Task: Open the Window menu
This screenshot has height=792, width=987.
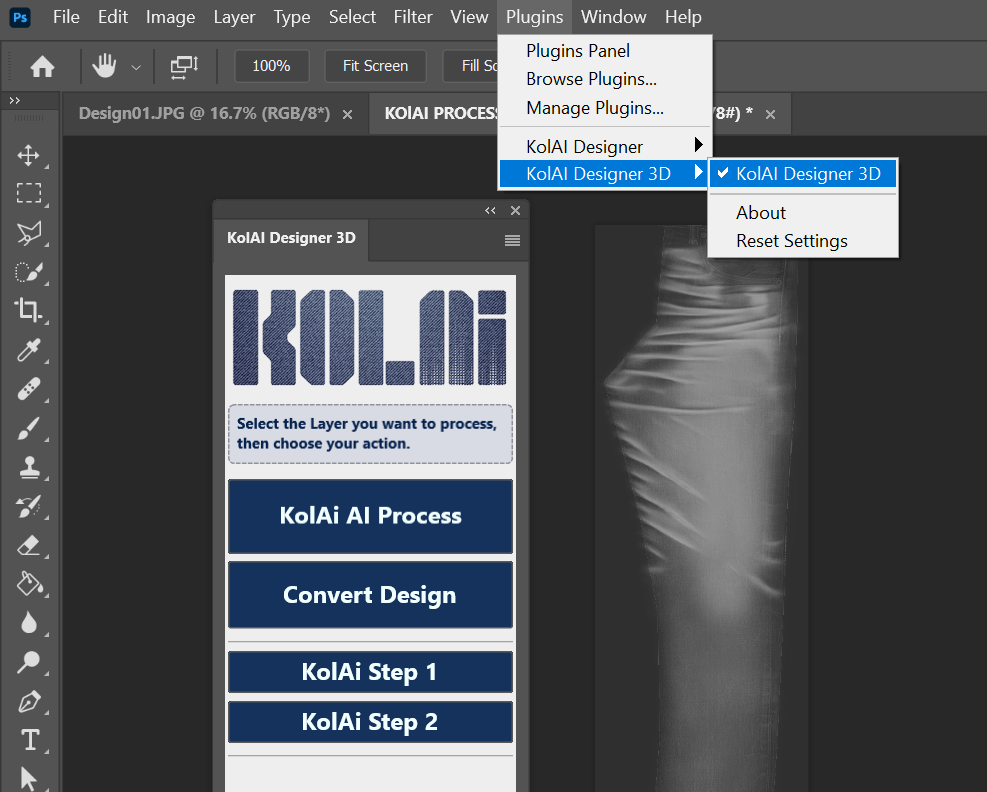Action: (x=613, y=17)
